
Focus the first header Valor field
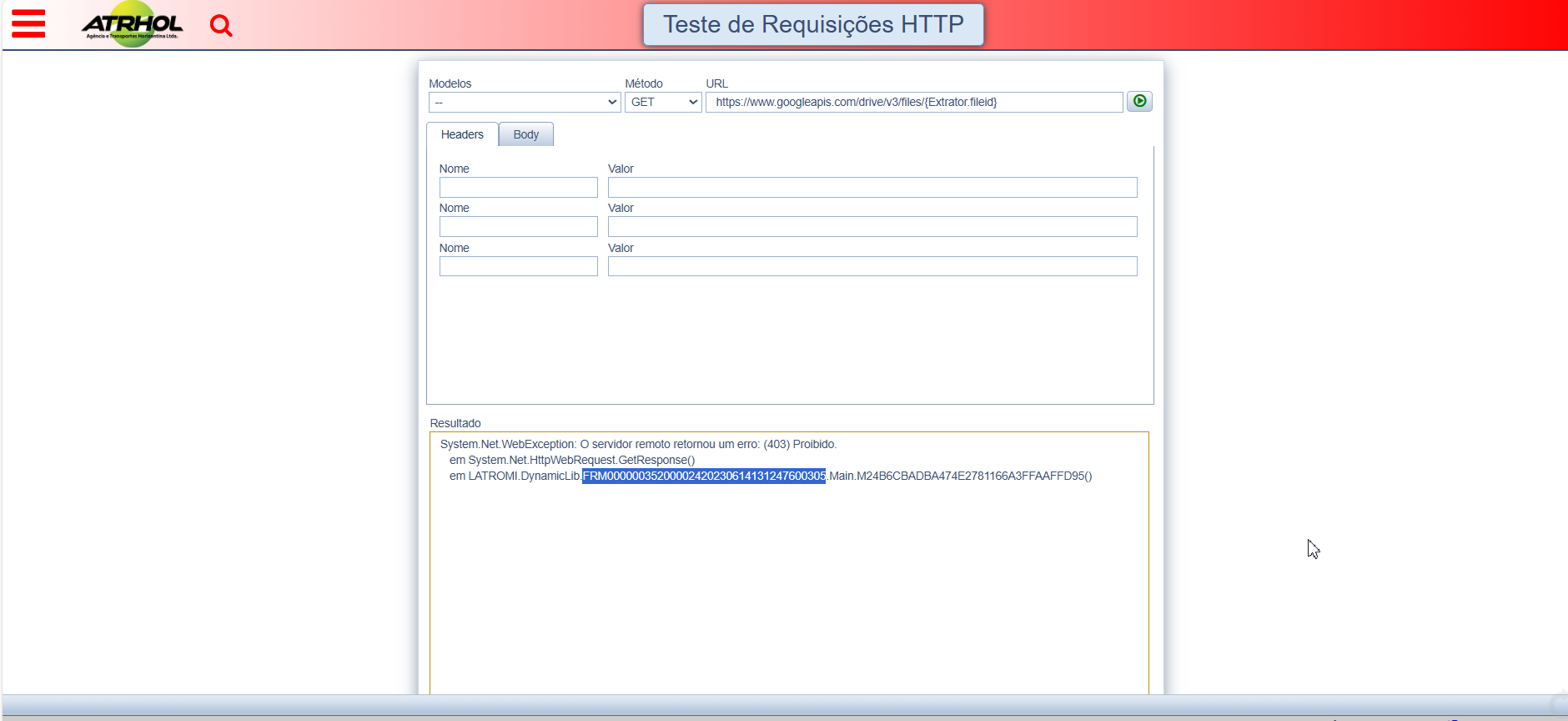(872, 188)
